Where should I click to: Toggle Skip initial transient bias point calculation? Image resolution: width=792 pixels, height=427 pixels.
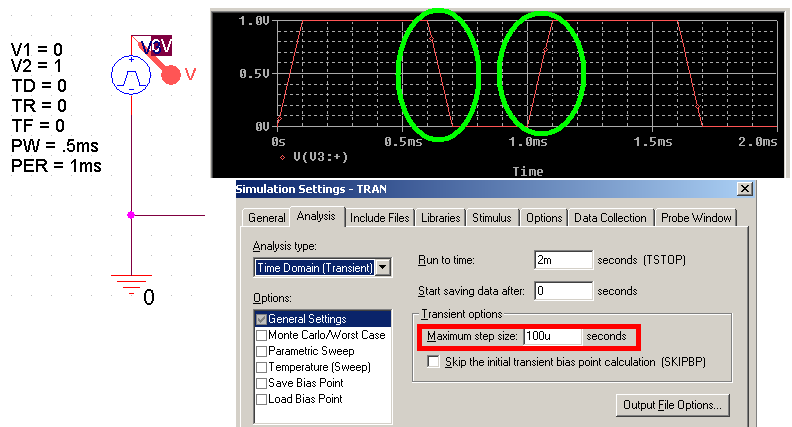click(x=434, y=361)
